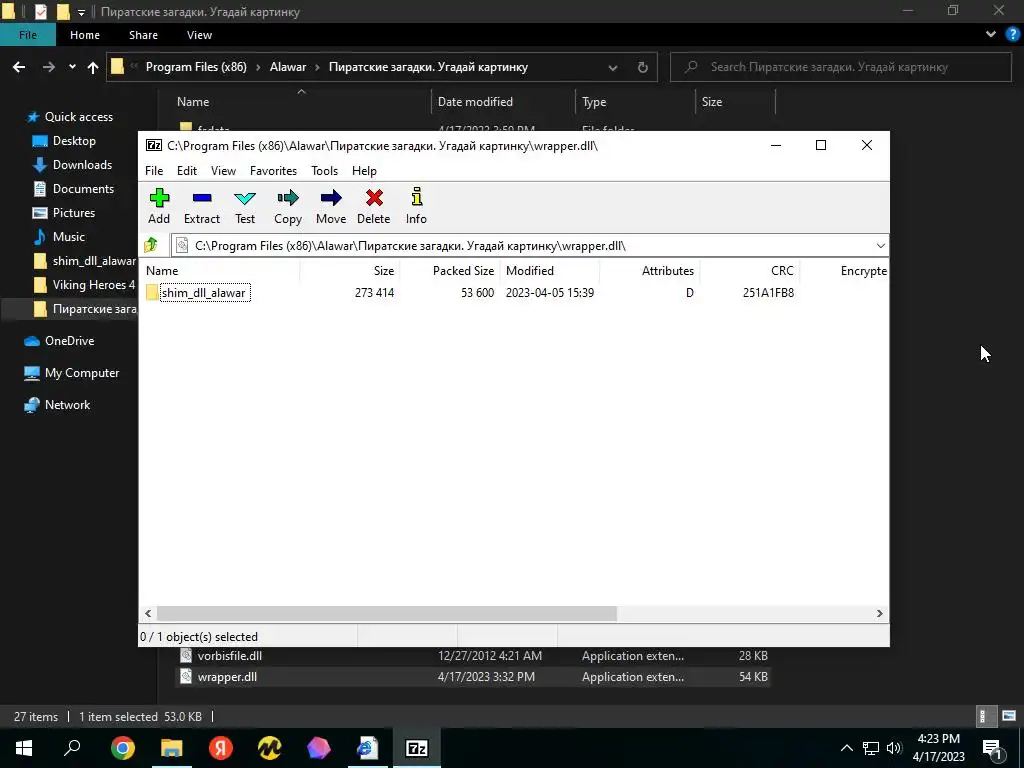Open Windows Start menu
1024x768 pixels.
[x=24, y=748]
